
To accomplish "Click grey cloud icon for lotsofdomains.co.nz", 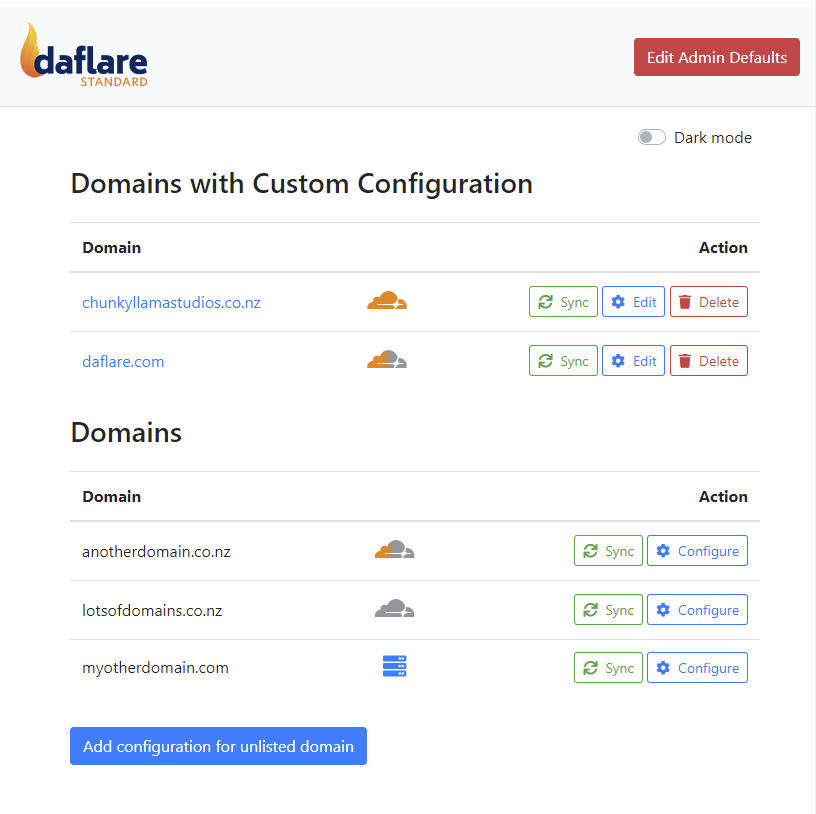I will (394, 608).
